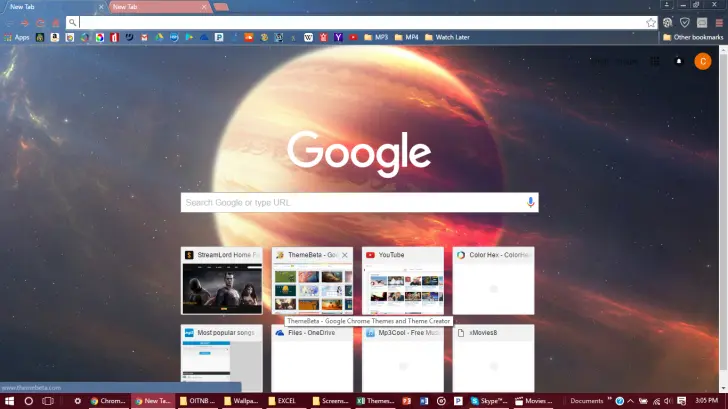Open Task View on taskbar
This screenshot has height=409, width=728.
(48, 401)
